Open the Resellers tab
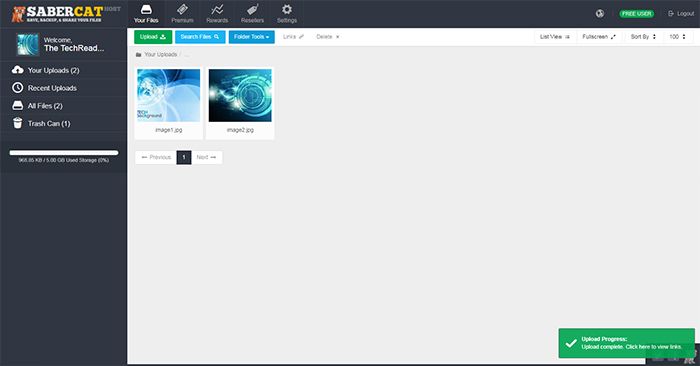Viewport: 700px width, 366px height. 252,14
